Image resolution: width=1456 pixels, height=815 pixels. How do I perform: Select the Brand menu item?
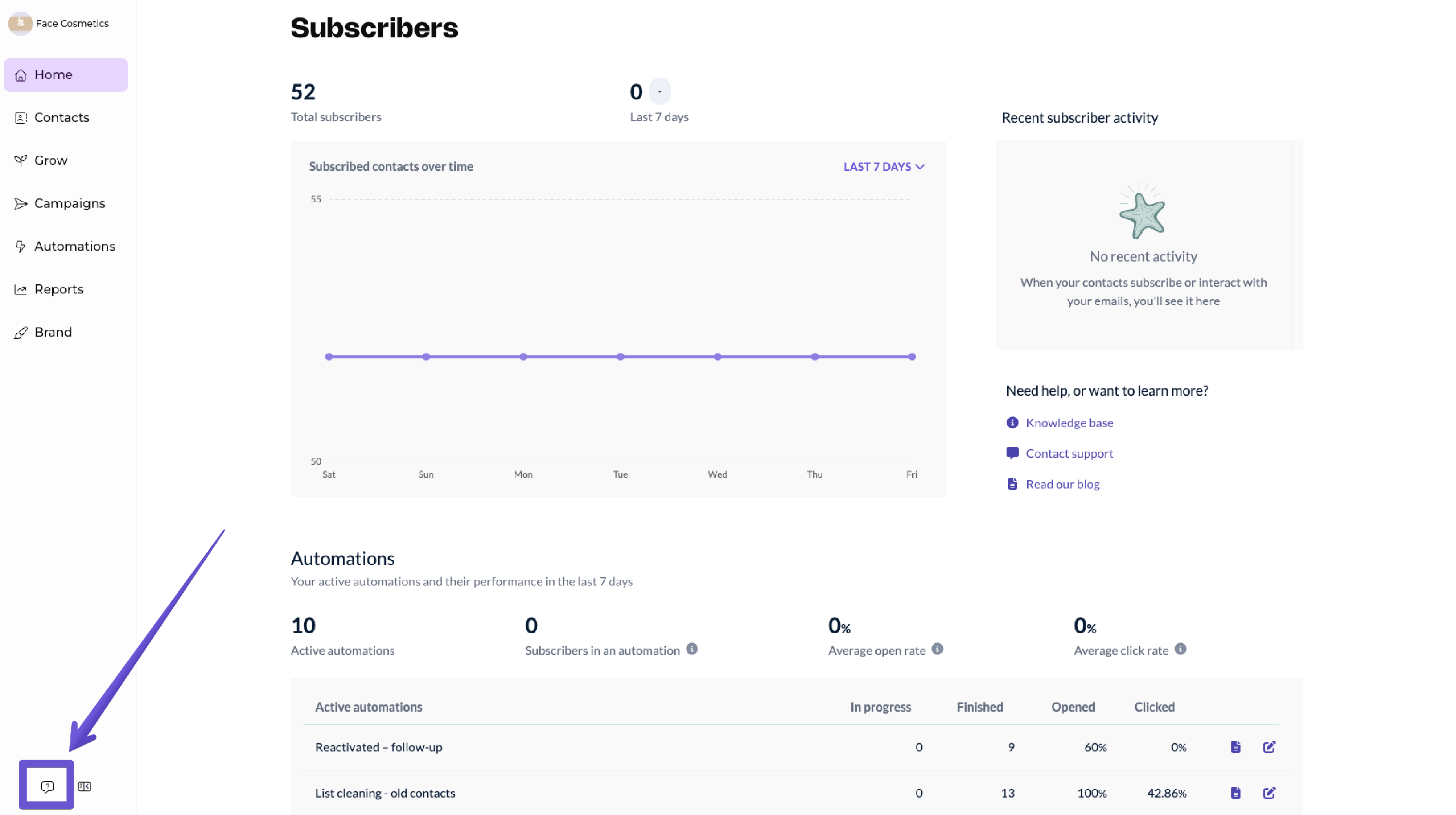(53, 332)
